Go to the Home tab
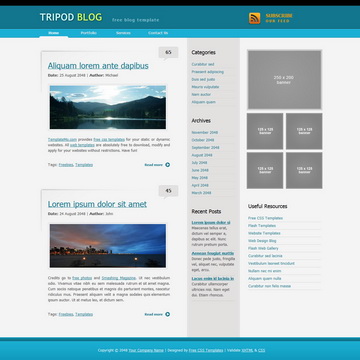The image size is (360, 360). click(x=54, y=33)
